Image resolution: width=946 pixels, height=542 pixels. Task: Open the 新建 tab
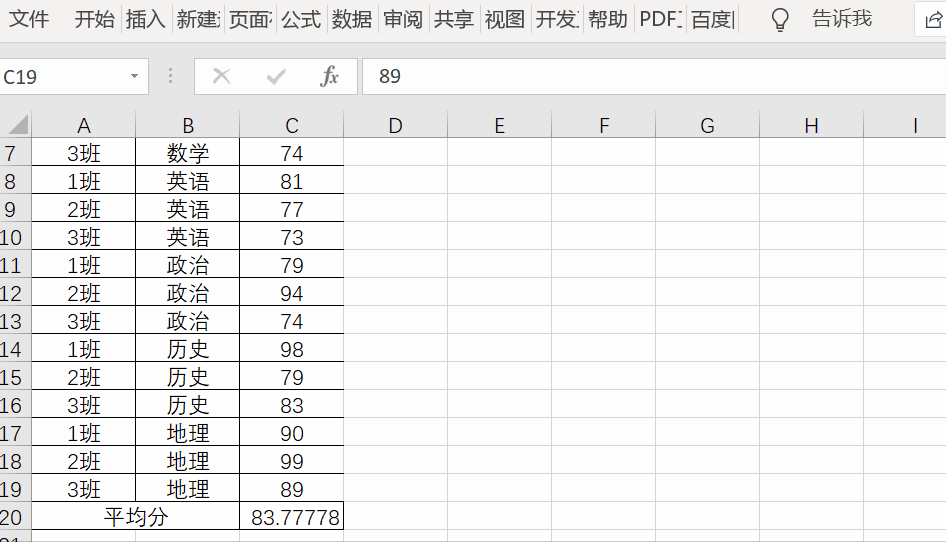198,19
